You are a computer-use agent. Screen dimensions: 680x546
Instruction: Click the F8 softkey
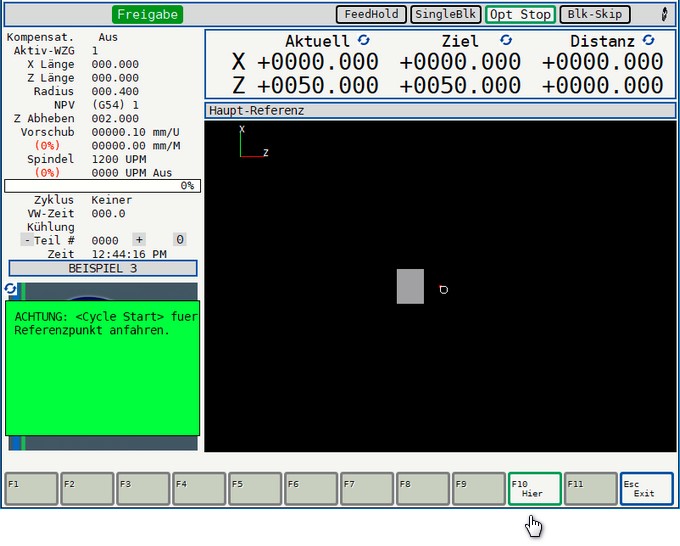423,489
